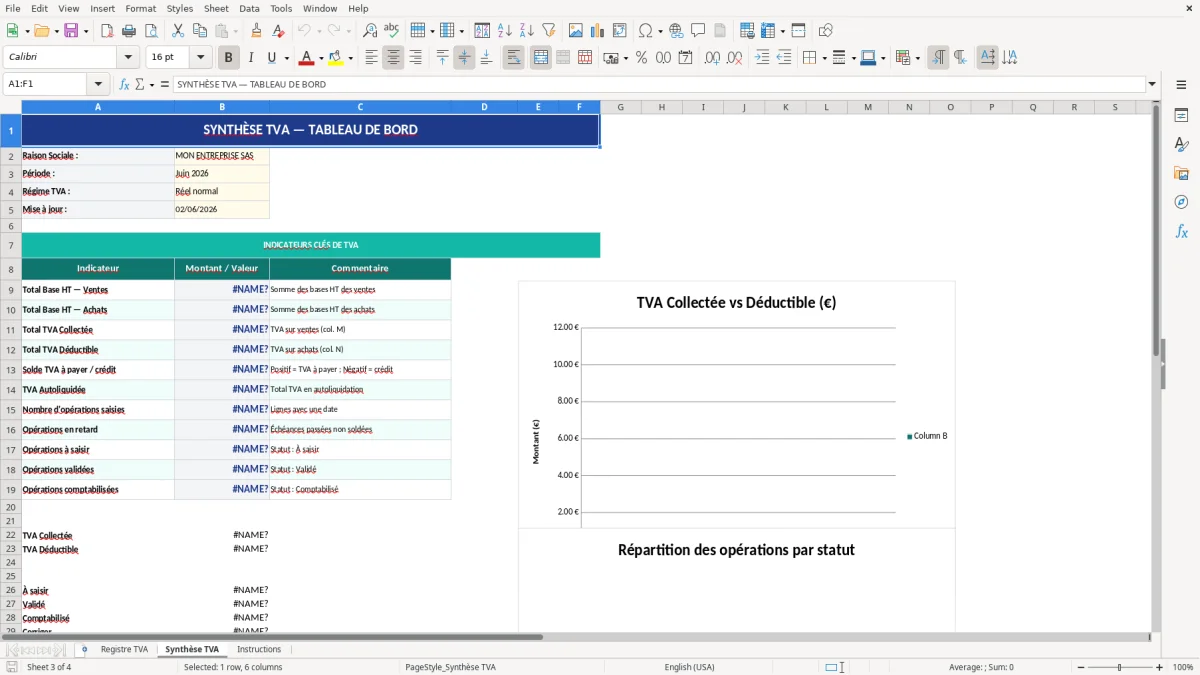The height and width of the screenshot is (675, 1200).
Task: Click English (USA) language in status bar
Action: (689, 667)
